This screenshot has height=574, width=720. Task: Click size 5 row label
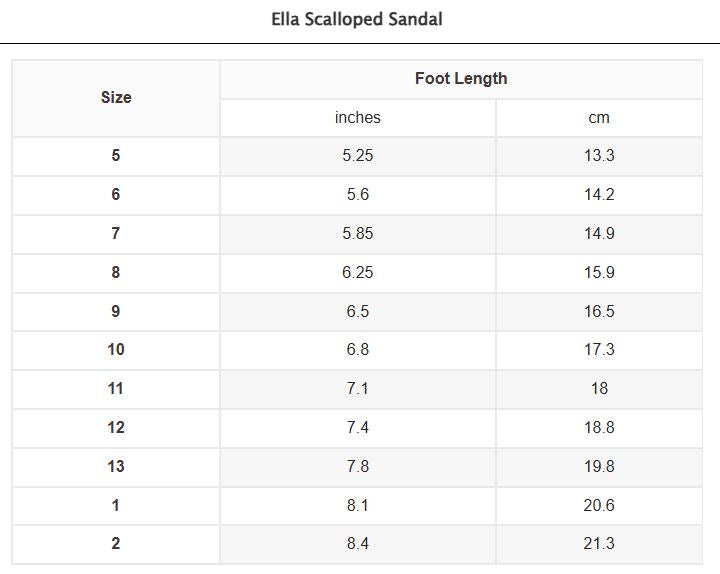[x=116, y=156]
